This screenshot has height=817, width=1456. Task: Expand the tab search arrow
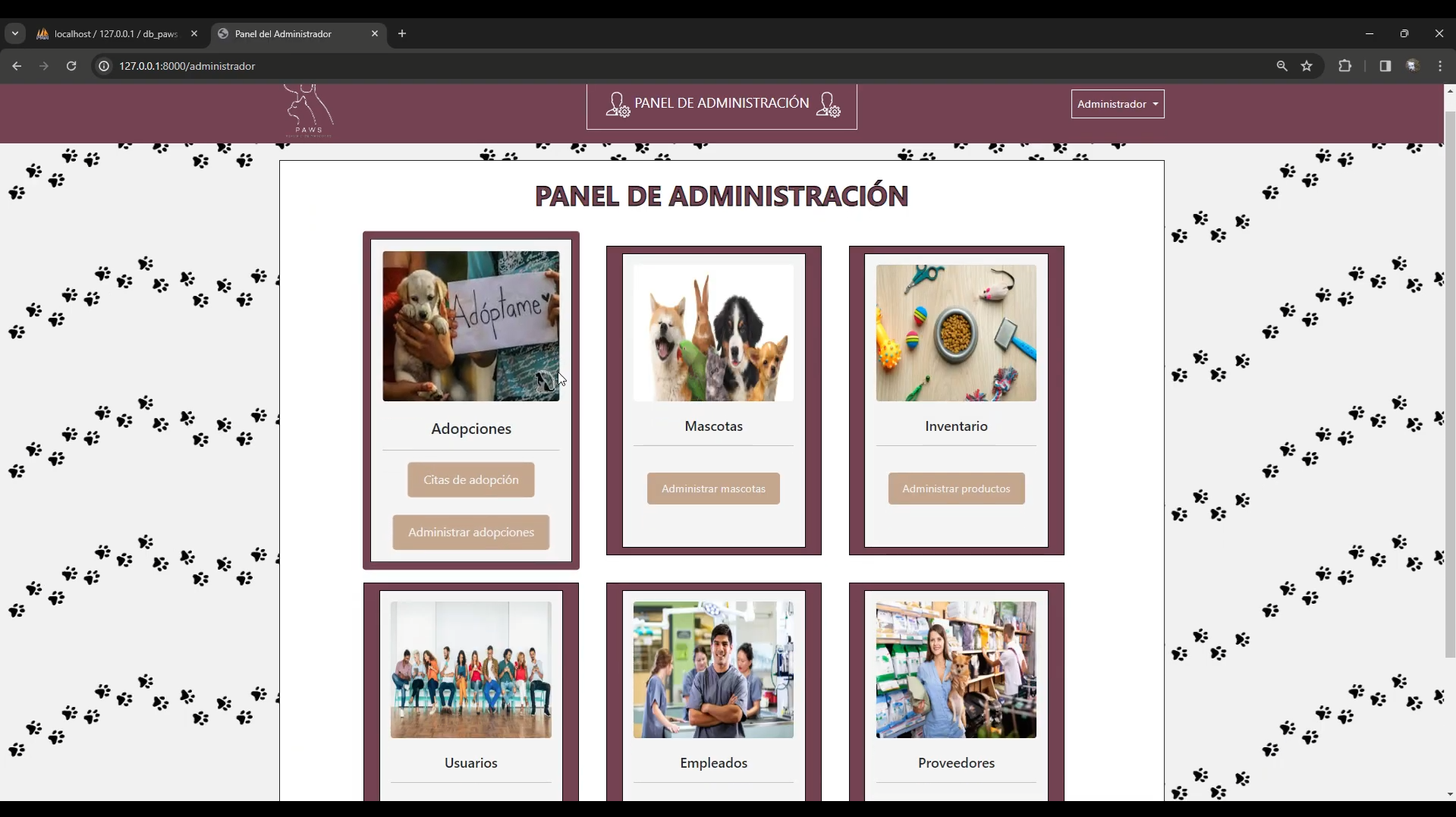[14, 33]
